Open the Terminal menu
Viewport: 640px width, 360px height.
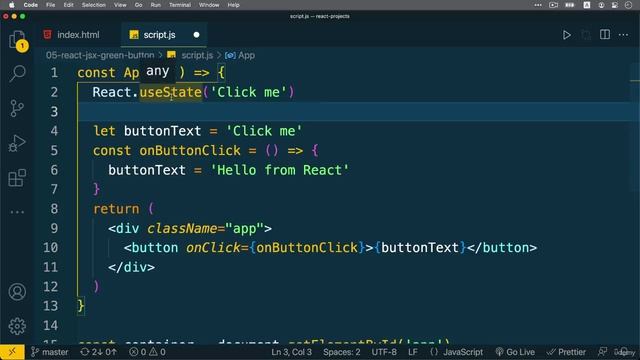[x=180, y=5]
